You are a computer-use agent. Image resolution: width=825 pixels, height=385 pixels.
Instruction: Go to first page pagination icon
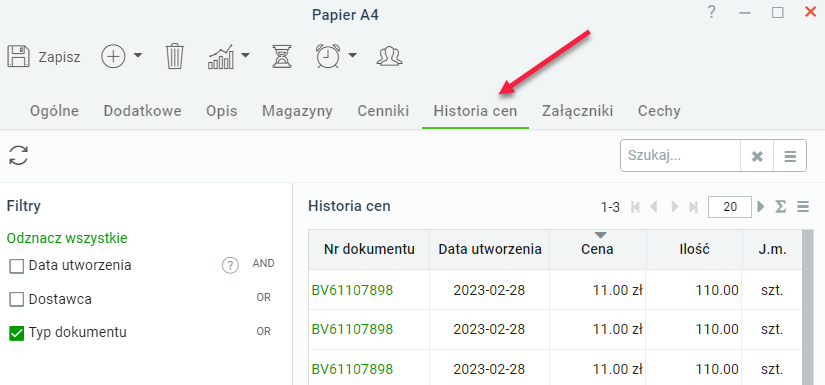(635, 207)
